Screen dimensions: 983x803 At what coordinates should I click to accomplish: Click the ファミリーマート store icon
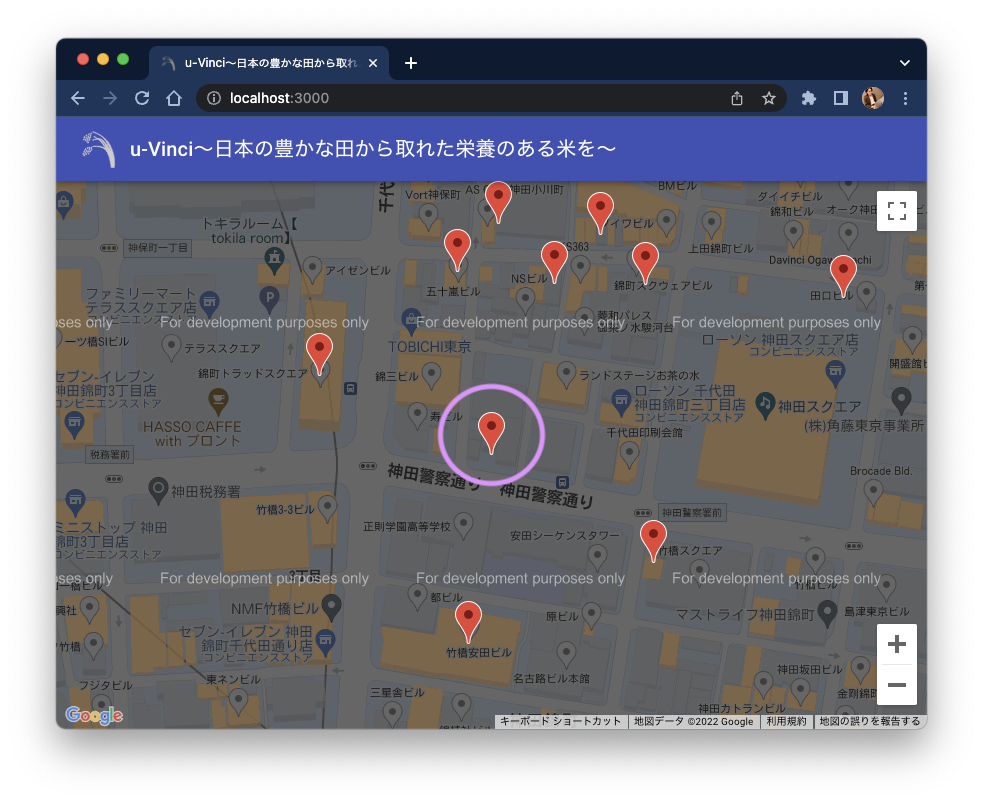pyautogui.click(x=209, y=303)
